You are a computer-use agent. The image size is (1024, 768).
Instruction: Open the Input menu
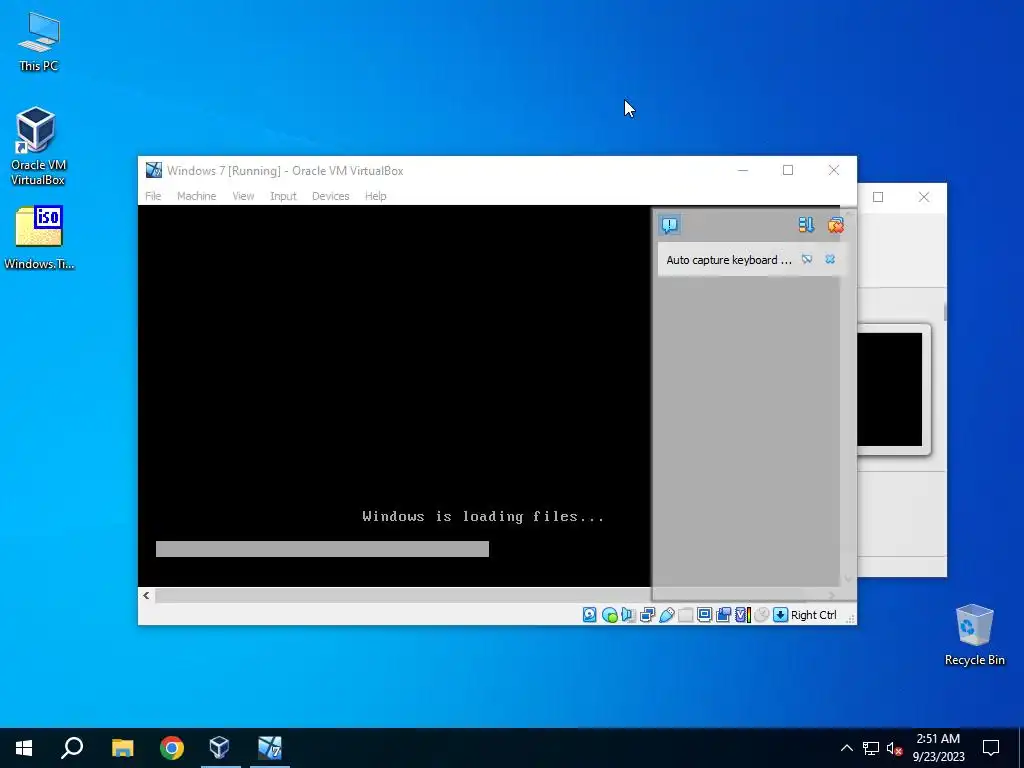[x=283, y=196]
